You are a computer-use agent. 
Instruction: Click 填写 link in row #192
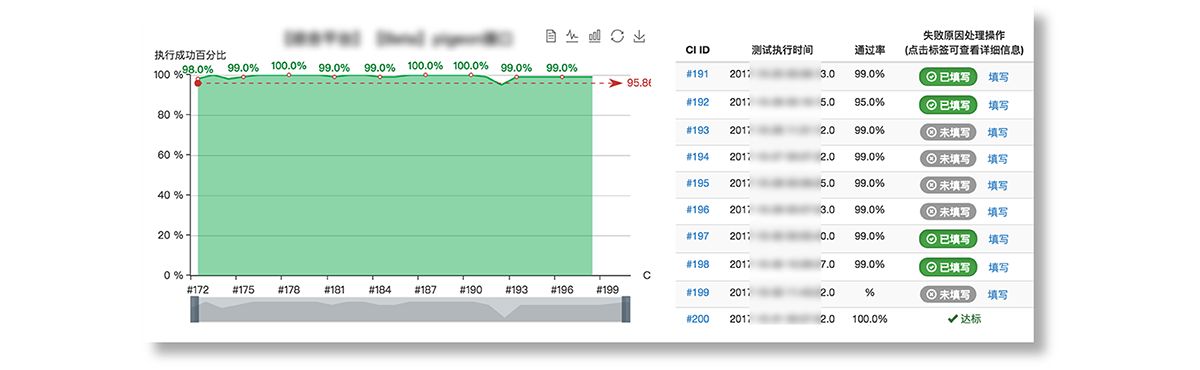click(x=998, y=105)
